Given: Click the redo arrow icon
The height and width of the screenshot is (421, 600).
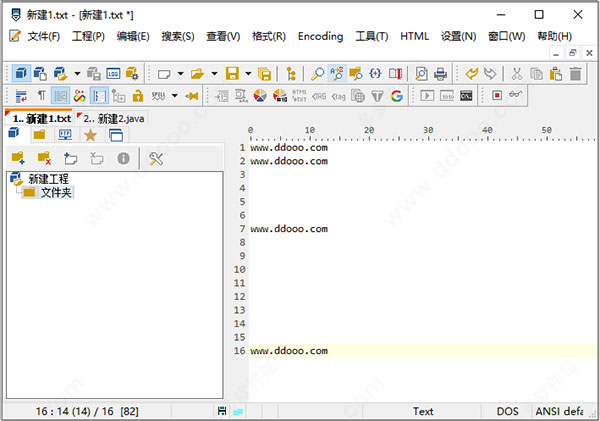Looking at the screenshot, I should [x=490, y=73].
